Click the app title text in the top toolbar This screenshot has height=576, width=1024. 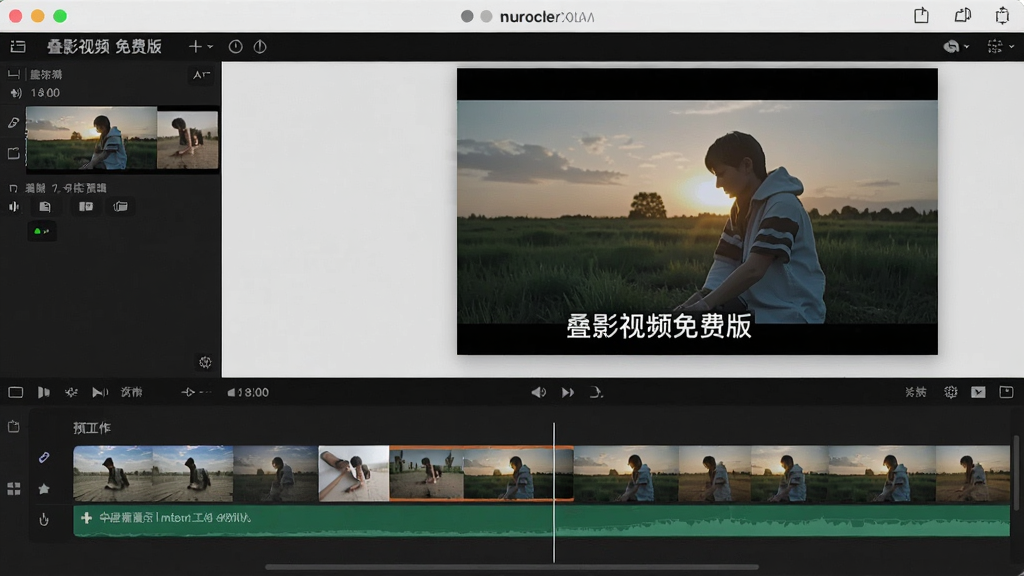[x=104, y=46]
